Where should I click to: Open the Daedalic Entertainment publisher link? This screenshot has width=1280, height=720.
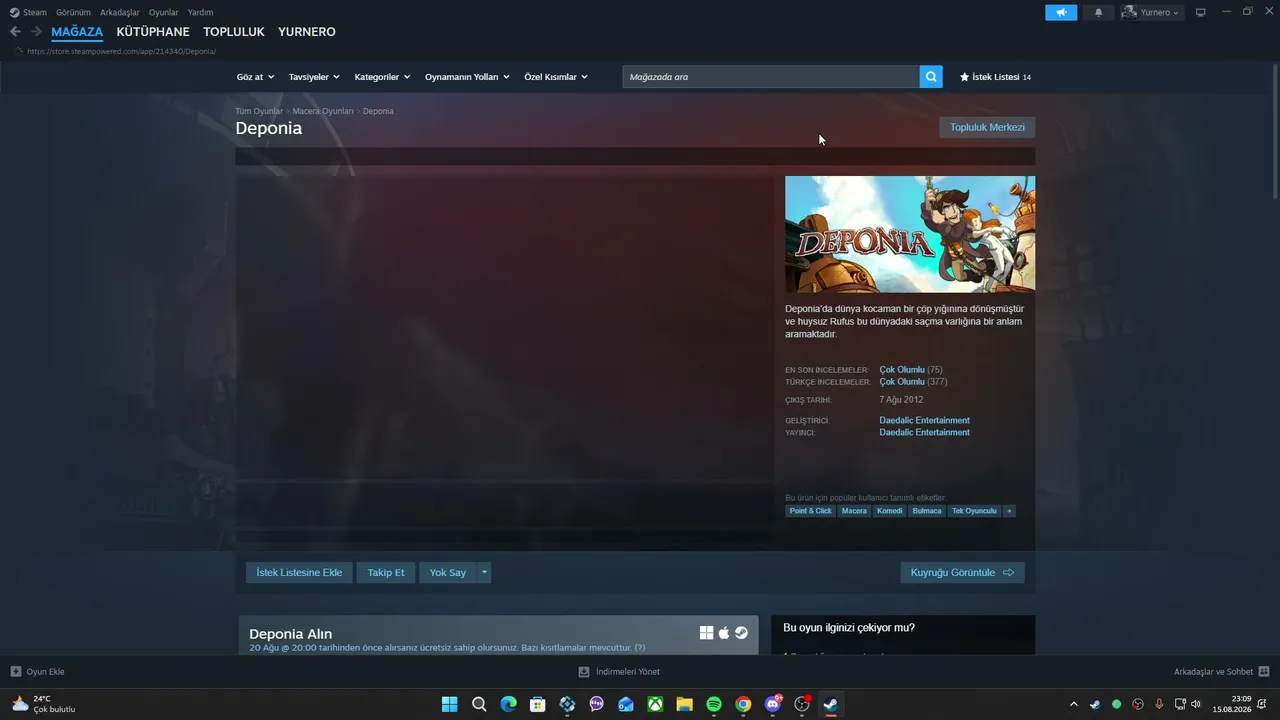[x=925, y=432]
